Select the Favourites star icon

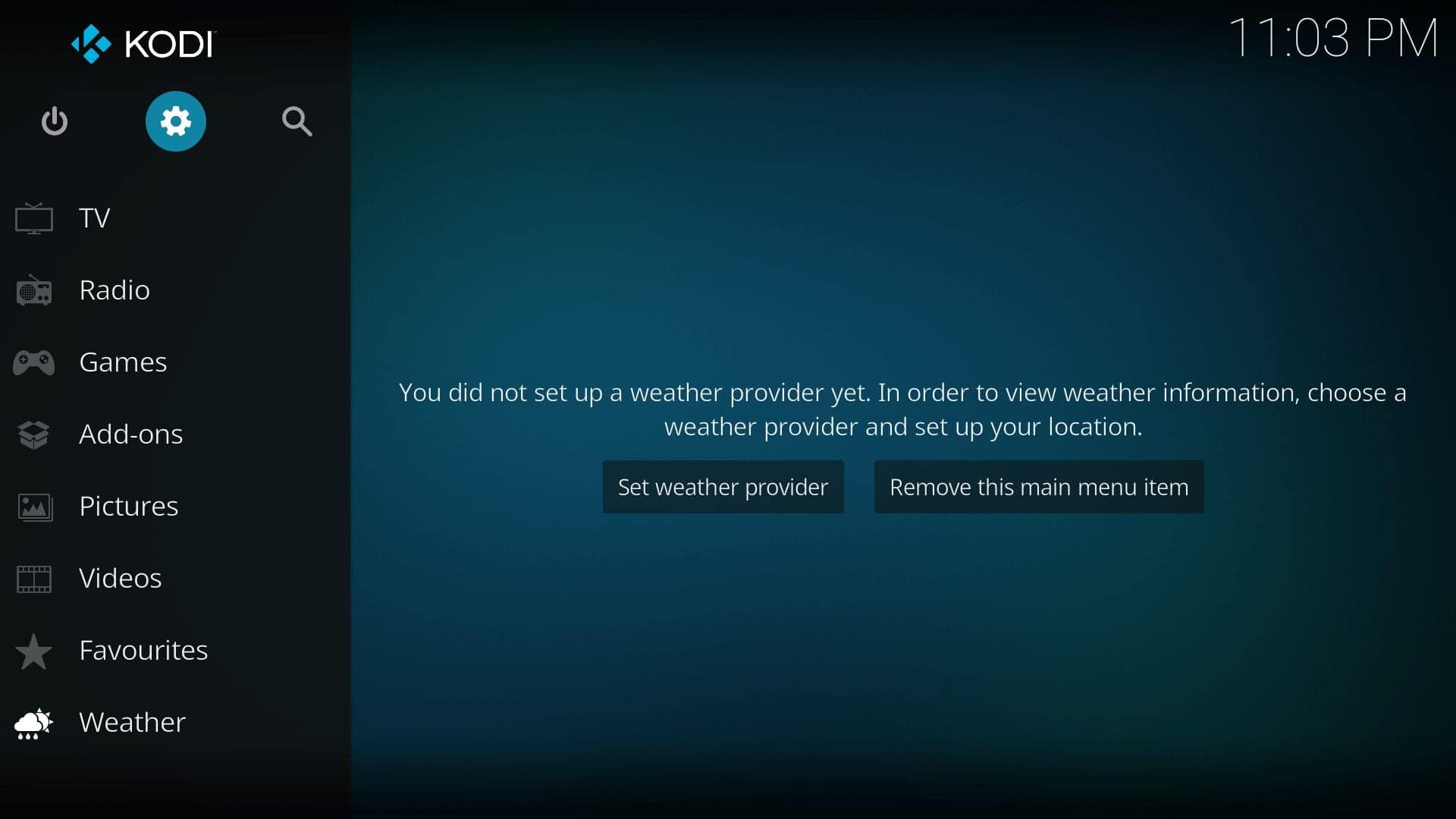coord(33,650)
